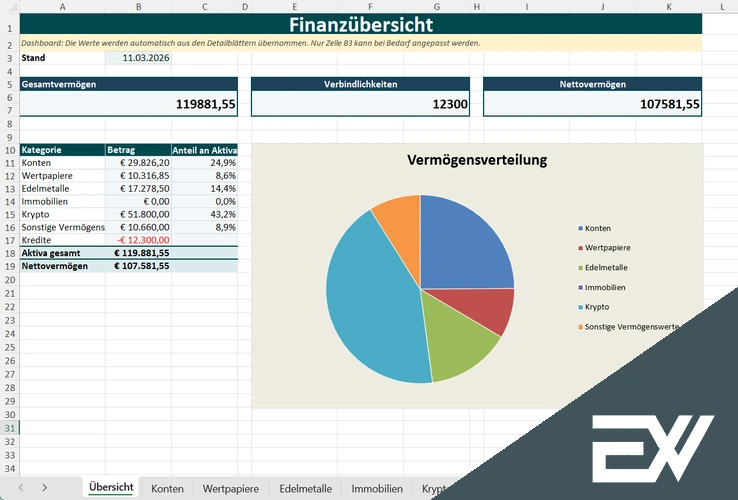Open the Konten sheet tab
This screenshot has height=500, width=738.
tap(167, 488)
